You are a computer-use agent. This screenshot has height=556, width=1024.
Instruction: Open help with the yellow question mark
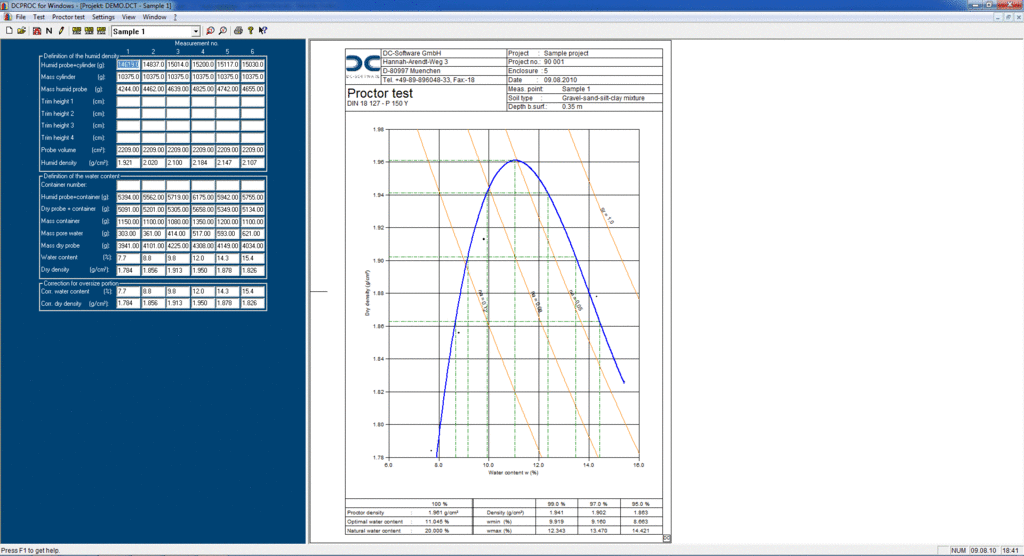251,31
